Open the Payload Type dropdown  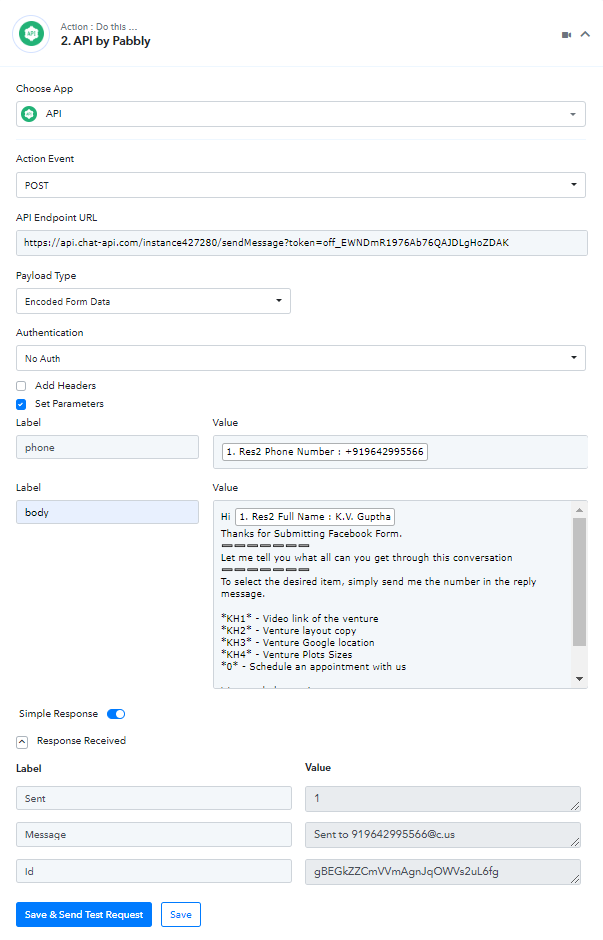click(153, 301)
